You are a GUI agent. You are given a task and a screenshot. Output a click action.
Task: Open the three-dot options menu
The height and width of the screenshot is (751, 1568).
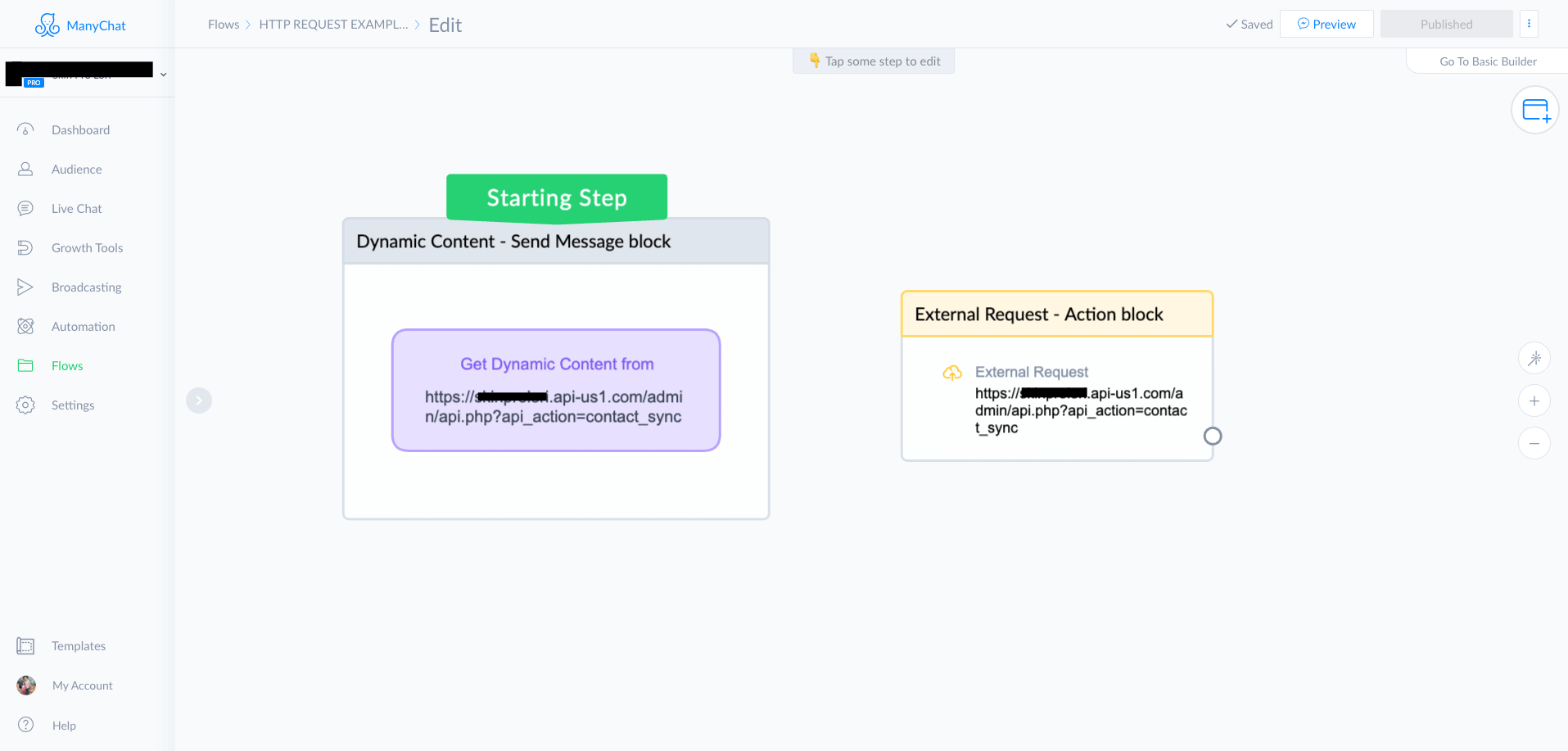pos(1529,23)
